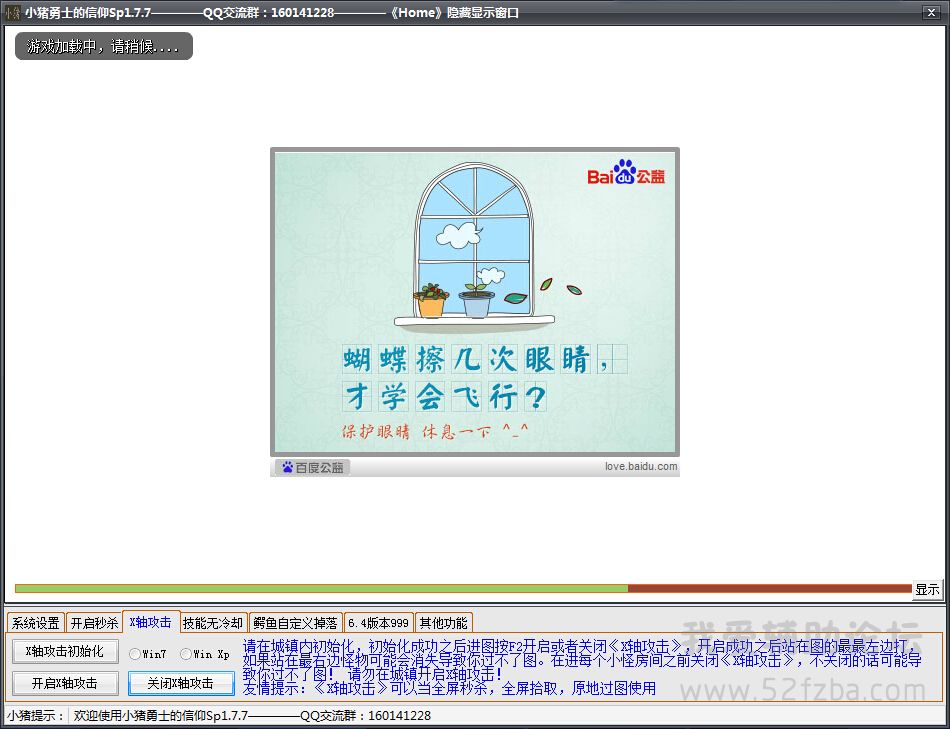Select the X轴攻击 tab
This screenshot has height=729, width=950.
[150, 622]
